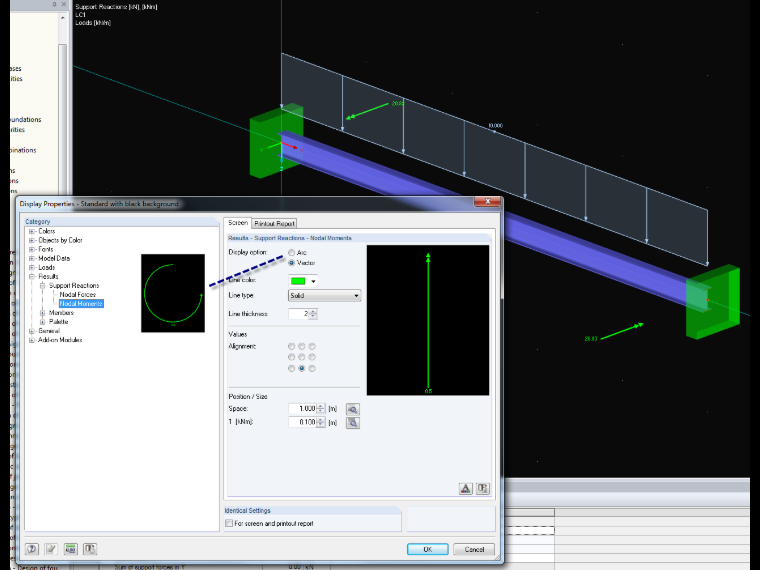Choose top-center values alignment radio
The image size is (760, 570).
click(x=301, y=346)
